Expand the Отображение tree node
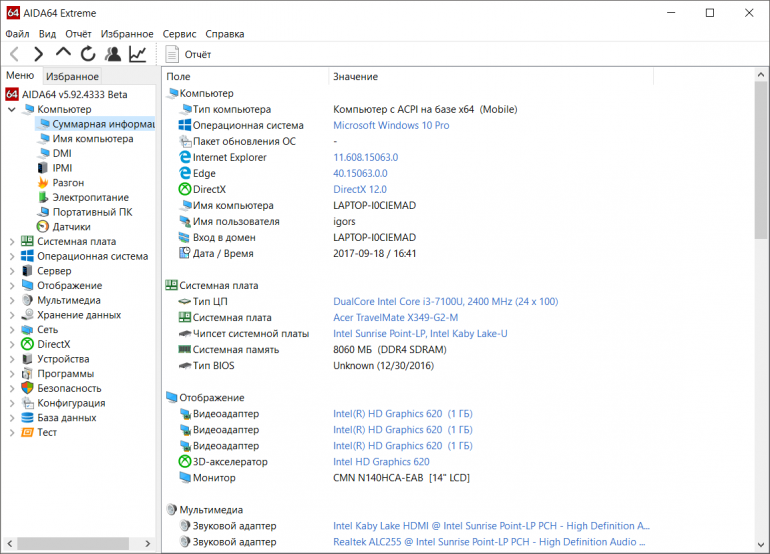The width and height of the screenshot is (770, 554). pyautogui.click(x=12, y=286)
